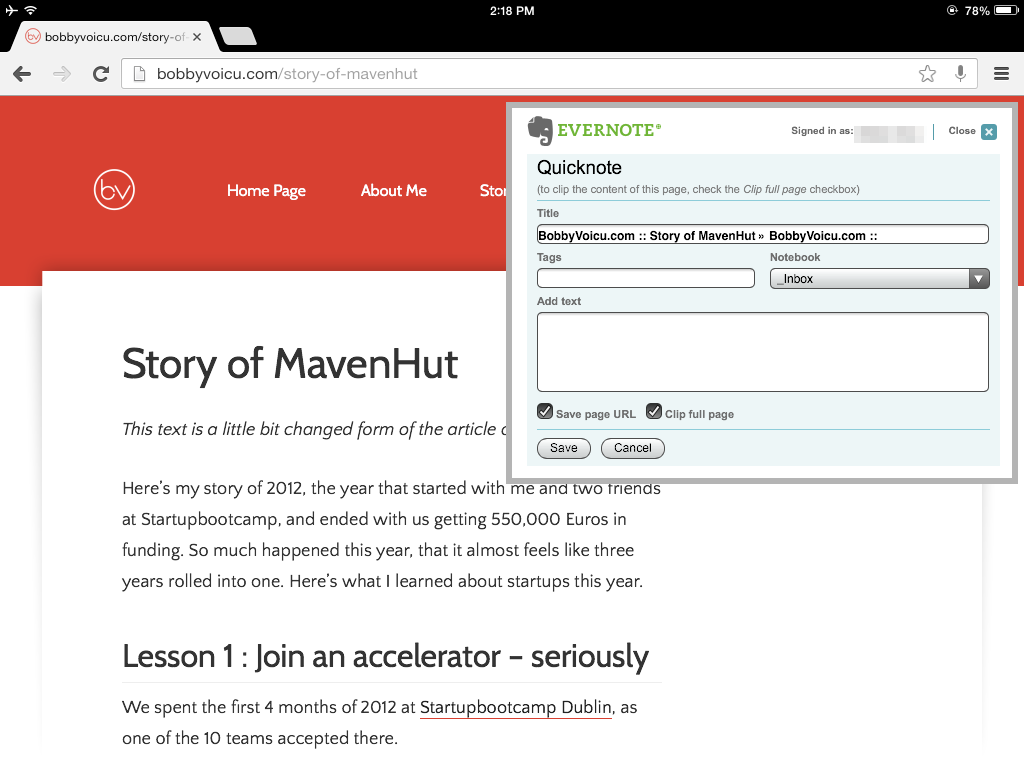1024x768 pixels.
Task: Uncheck the Clip full page checkbox
Action: 654,411
